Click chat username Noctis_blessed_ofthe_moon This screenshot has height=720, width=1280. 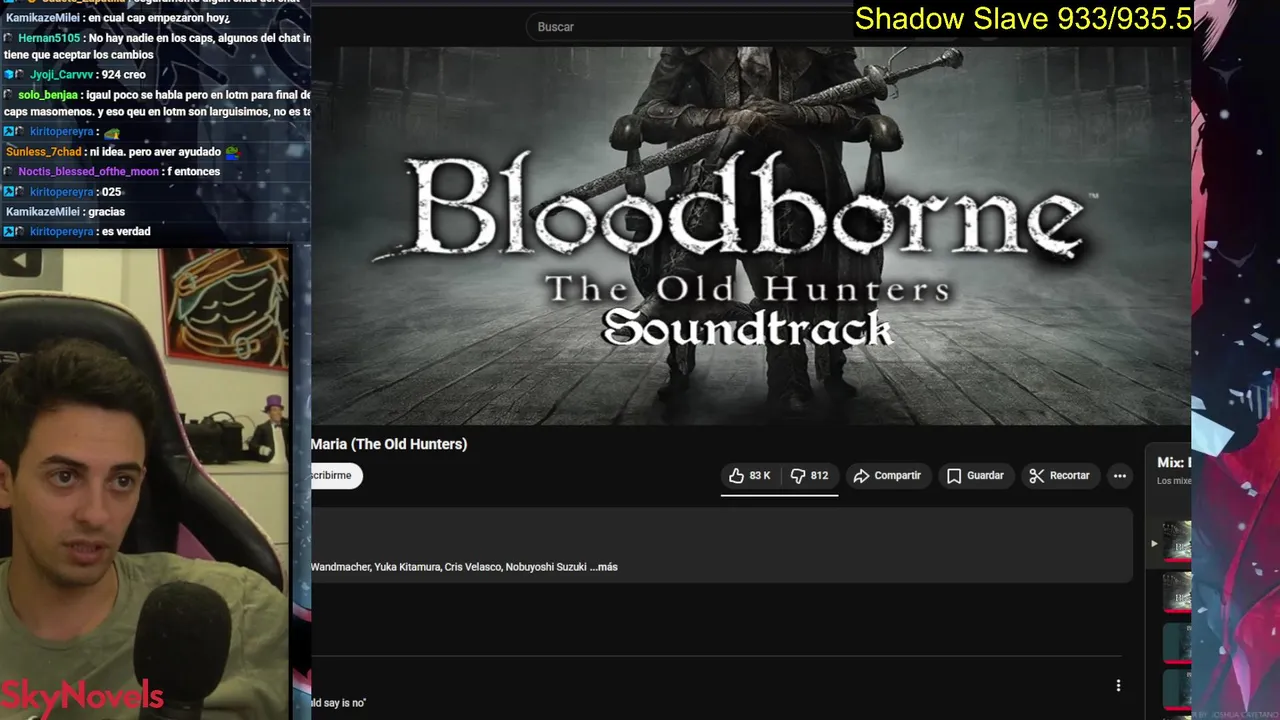(x=88, y=172)
